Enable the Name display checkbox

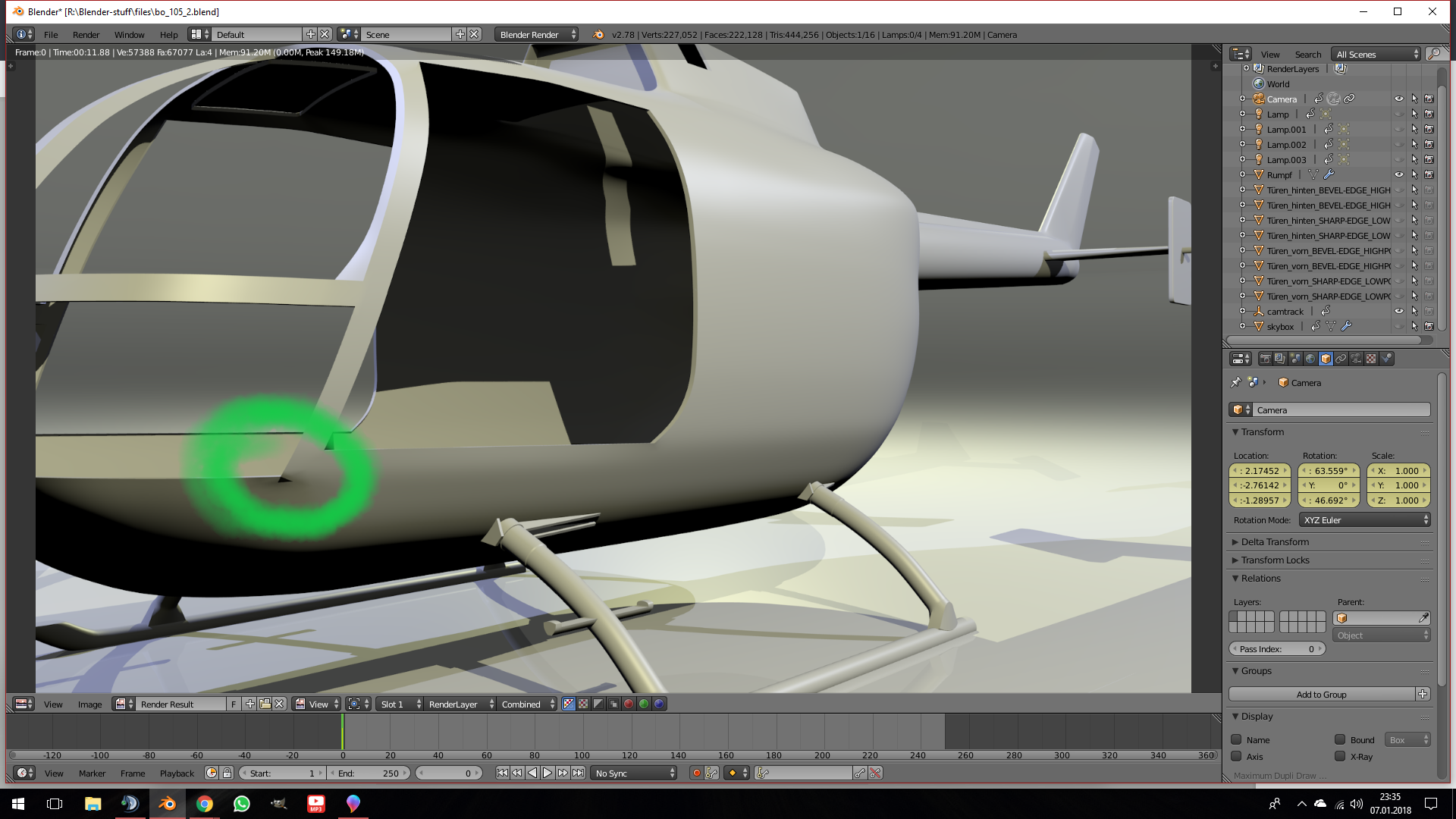(x=1236, y=739)
